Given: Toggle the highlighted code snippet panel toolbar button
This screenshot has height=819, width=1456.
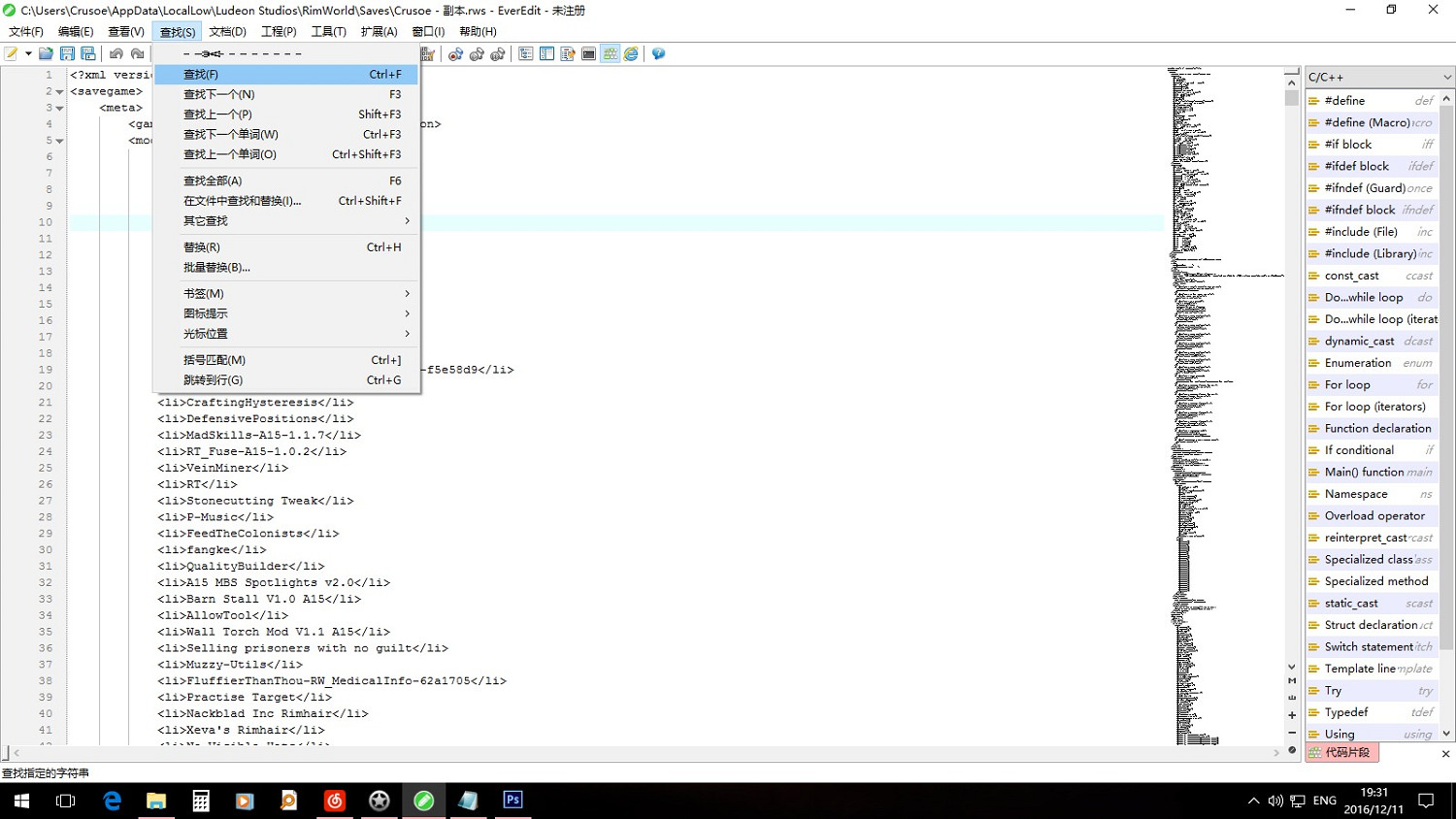Looking at the screenshot, I should tap(610, 54).
